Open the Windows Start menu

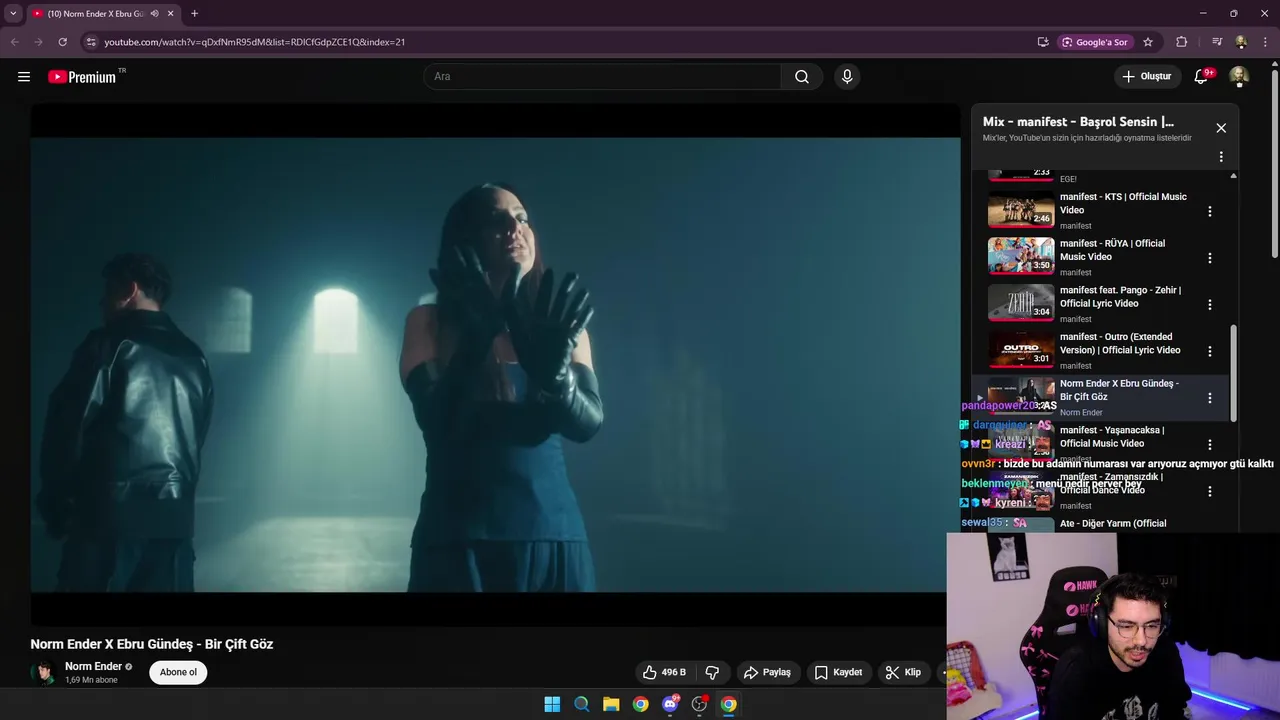(x=552, y=704)
